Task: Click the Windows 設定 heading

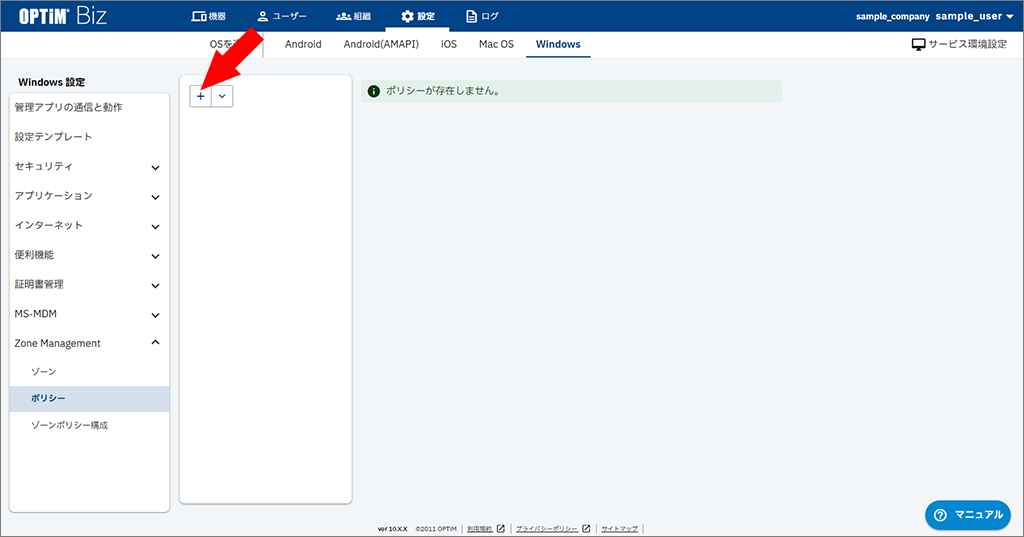Action: (x=52, y=82)
